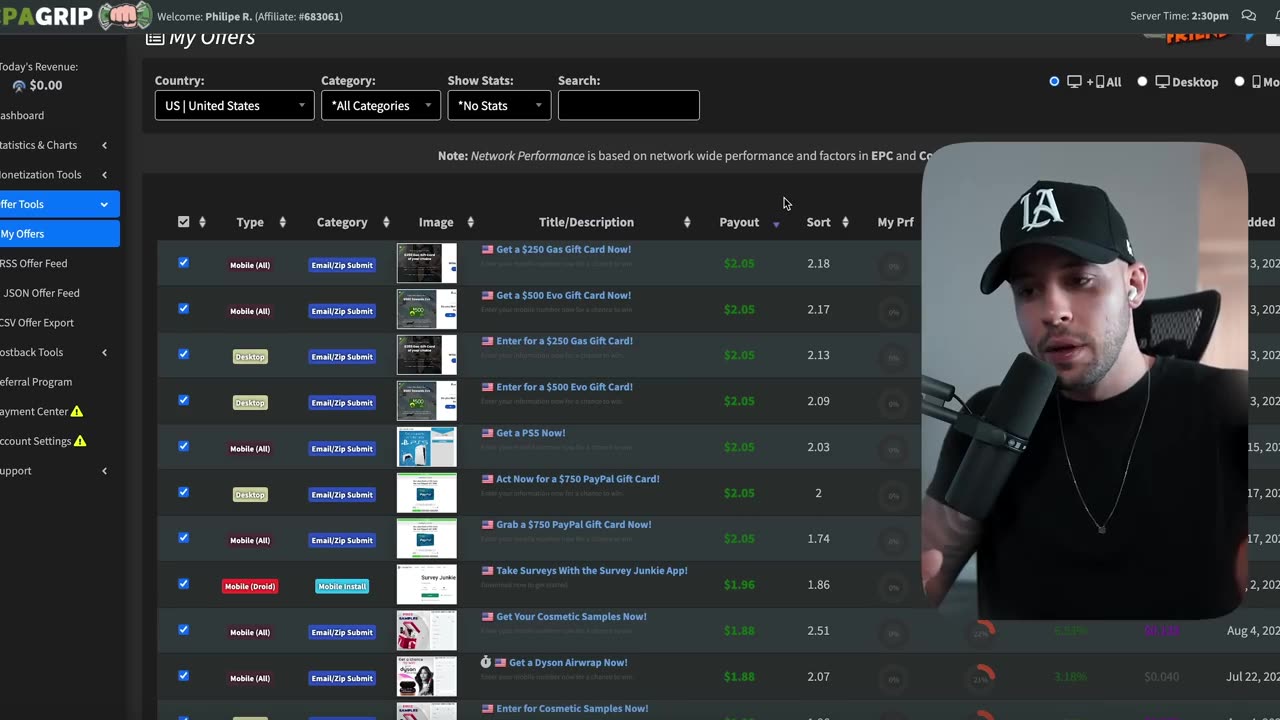Click the stopwatch icon on Dyson Airwrap offer
The width and height of the screenshot is (1280, 720).
(486, 662)
